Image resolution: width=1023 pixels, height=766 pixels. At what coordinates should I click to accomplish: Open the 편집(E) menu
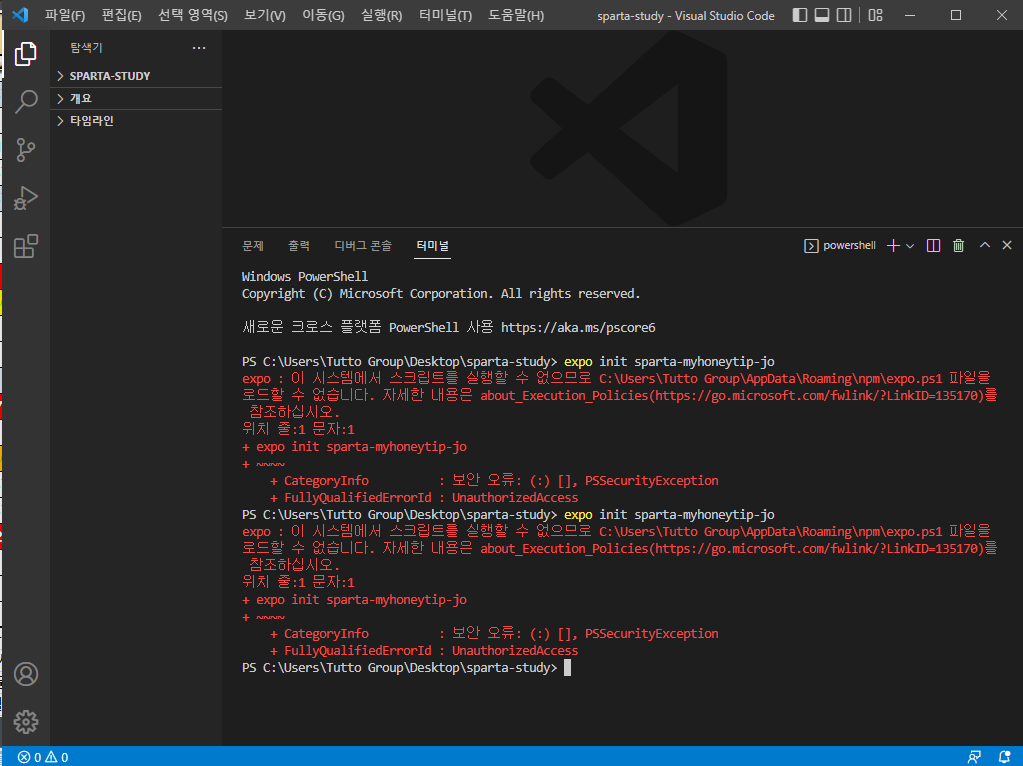[x=121, y=15]
